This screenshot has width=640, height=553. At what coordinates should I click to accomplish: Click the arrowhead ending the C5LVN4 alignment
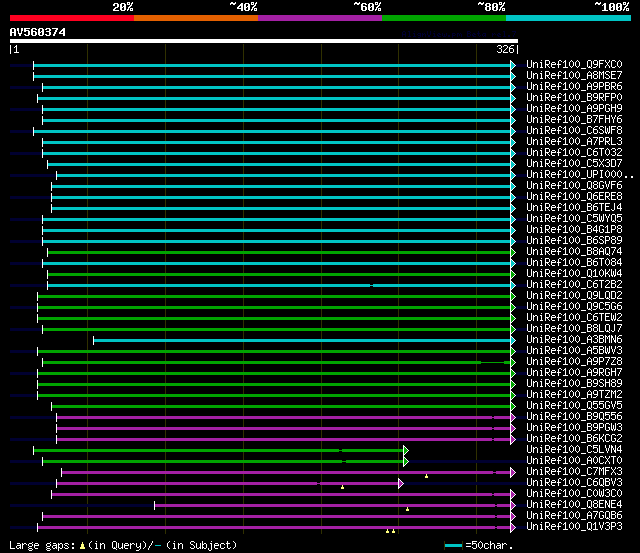tap(406, 450)
